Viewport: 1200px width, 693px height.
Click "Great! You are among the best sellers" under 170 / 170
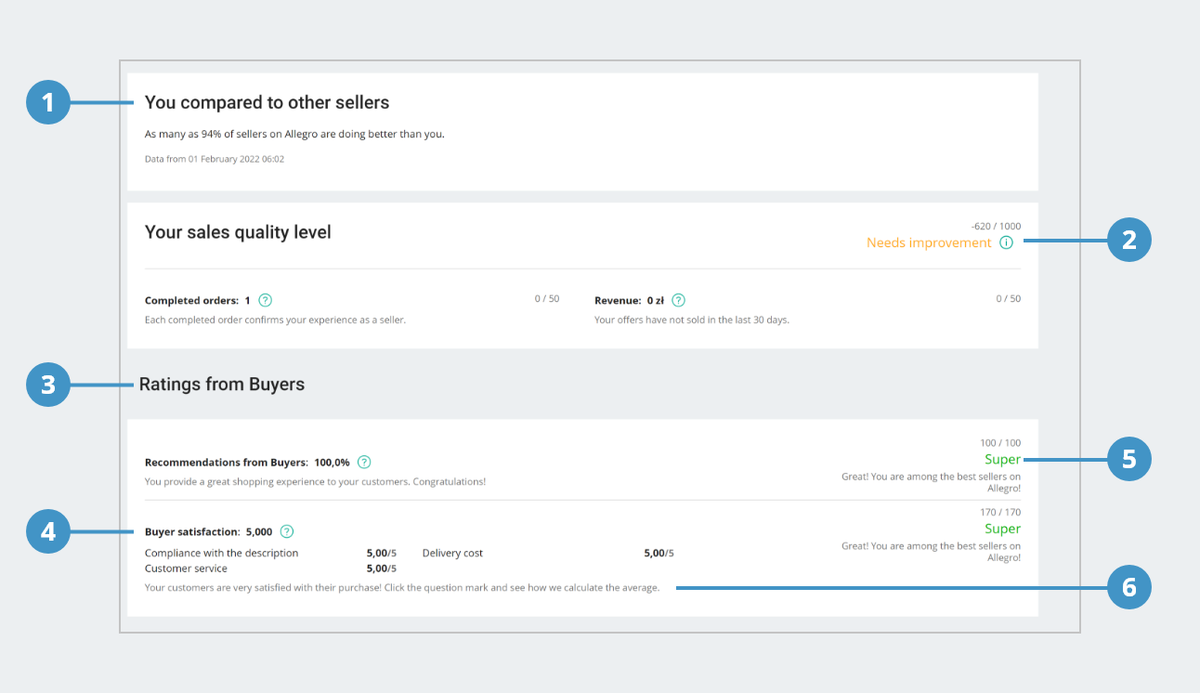pos(931,552)
